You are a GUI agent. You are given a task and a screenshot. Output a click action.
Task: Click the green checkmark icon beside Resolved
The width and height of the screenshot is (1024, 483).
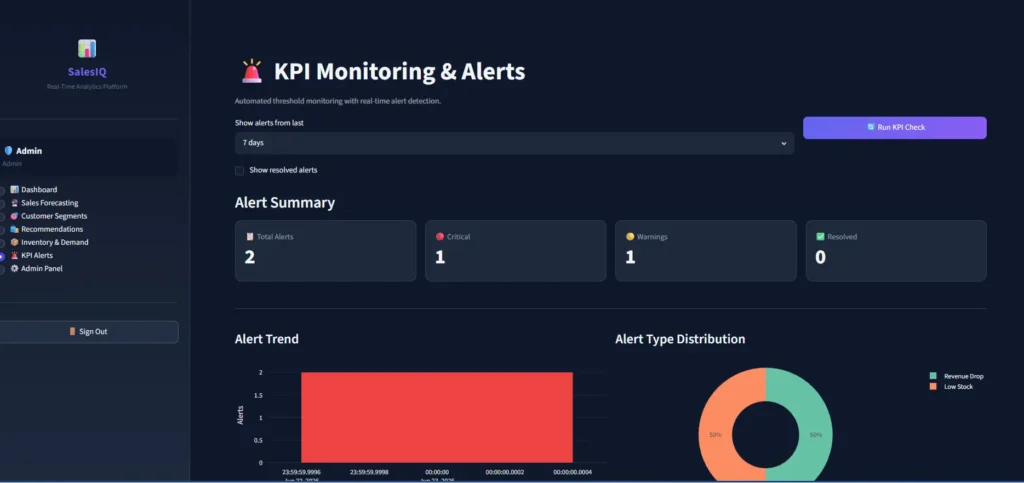(820, 237)
